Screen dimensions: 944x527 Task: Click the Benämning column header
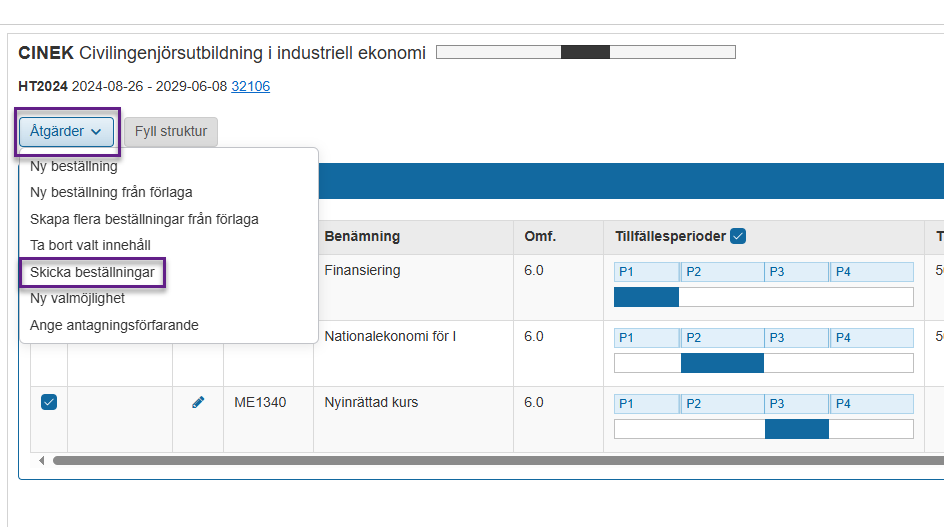click(362, 237)
